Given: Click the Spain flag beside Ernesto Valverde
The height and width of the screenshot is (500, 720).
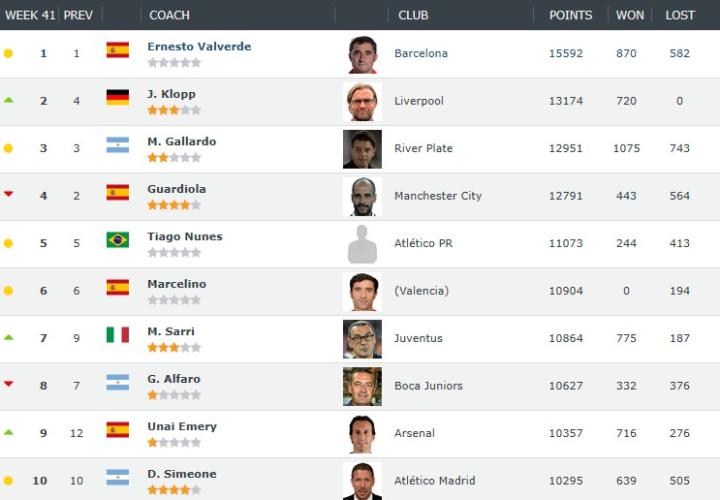Looking at the screenshot, I should [x=118, y=50].
